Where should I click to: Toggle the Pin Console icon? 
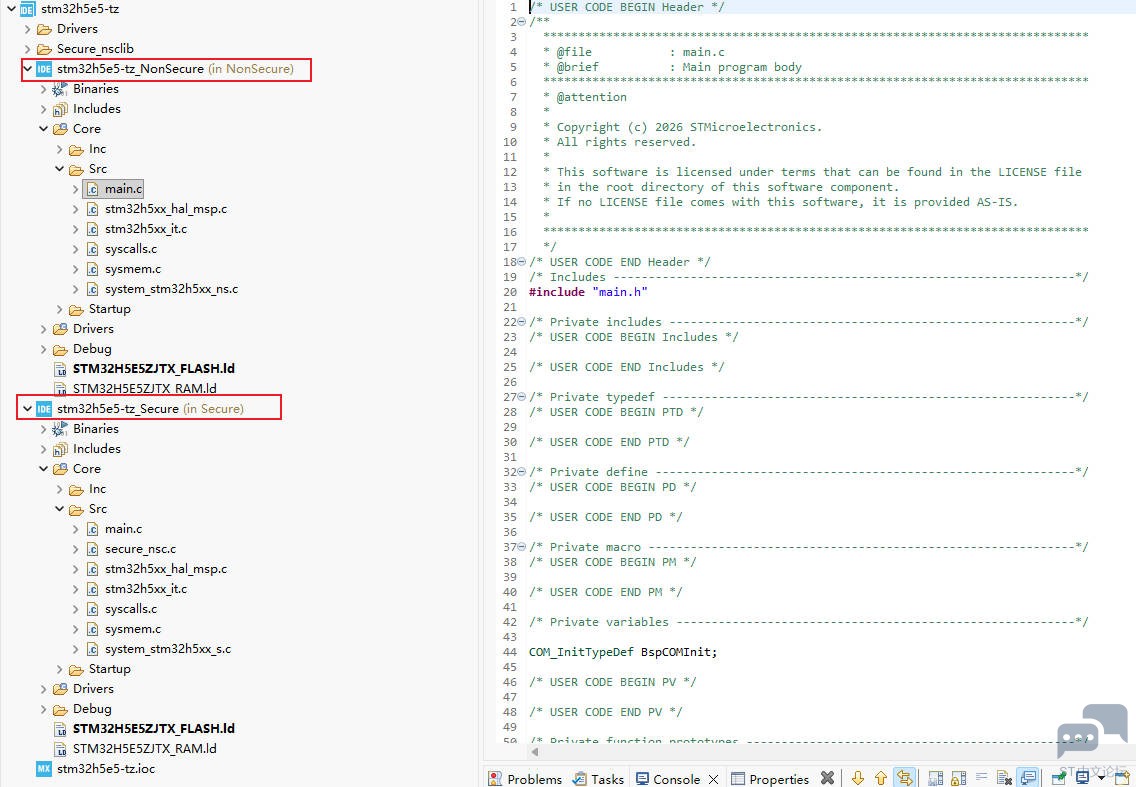(1058, 778)
